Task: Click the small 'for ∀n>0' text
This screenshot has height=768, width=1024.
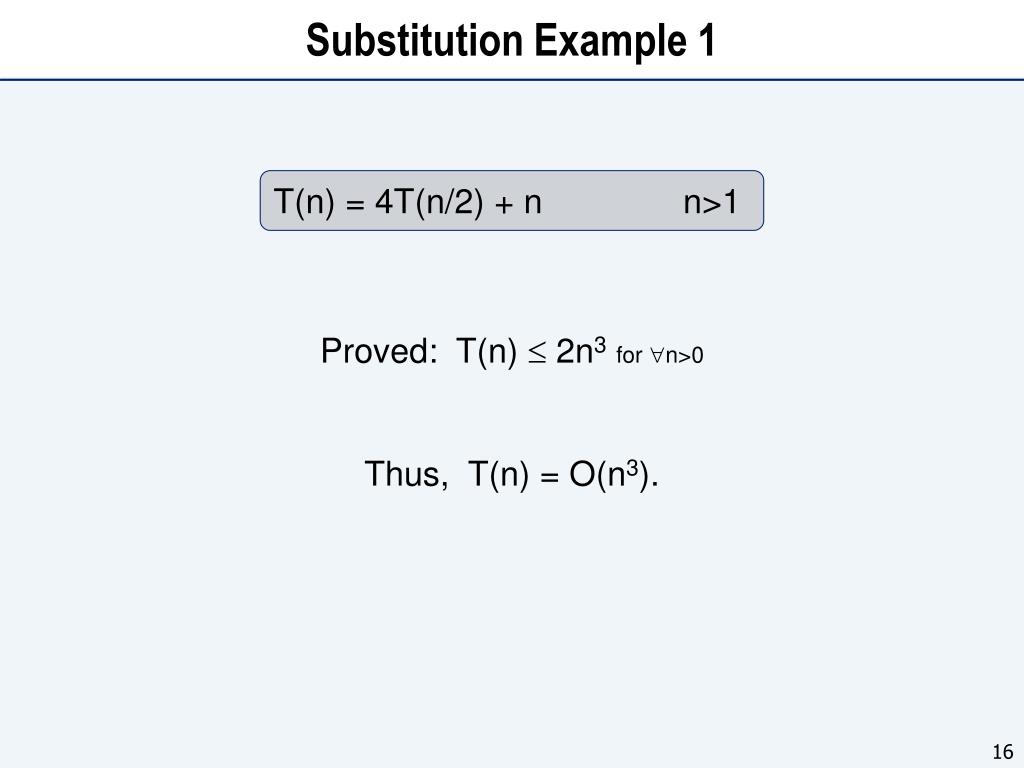Action: click(x=660, y=355)
